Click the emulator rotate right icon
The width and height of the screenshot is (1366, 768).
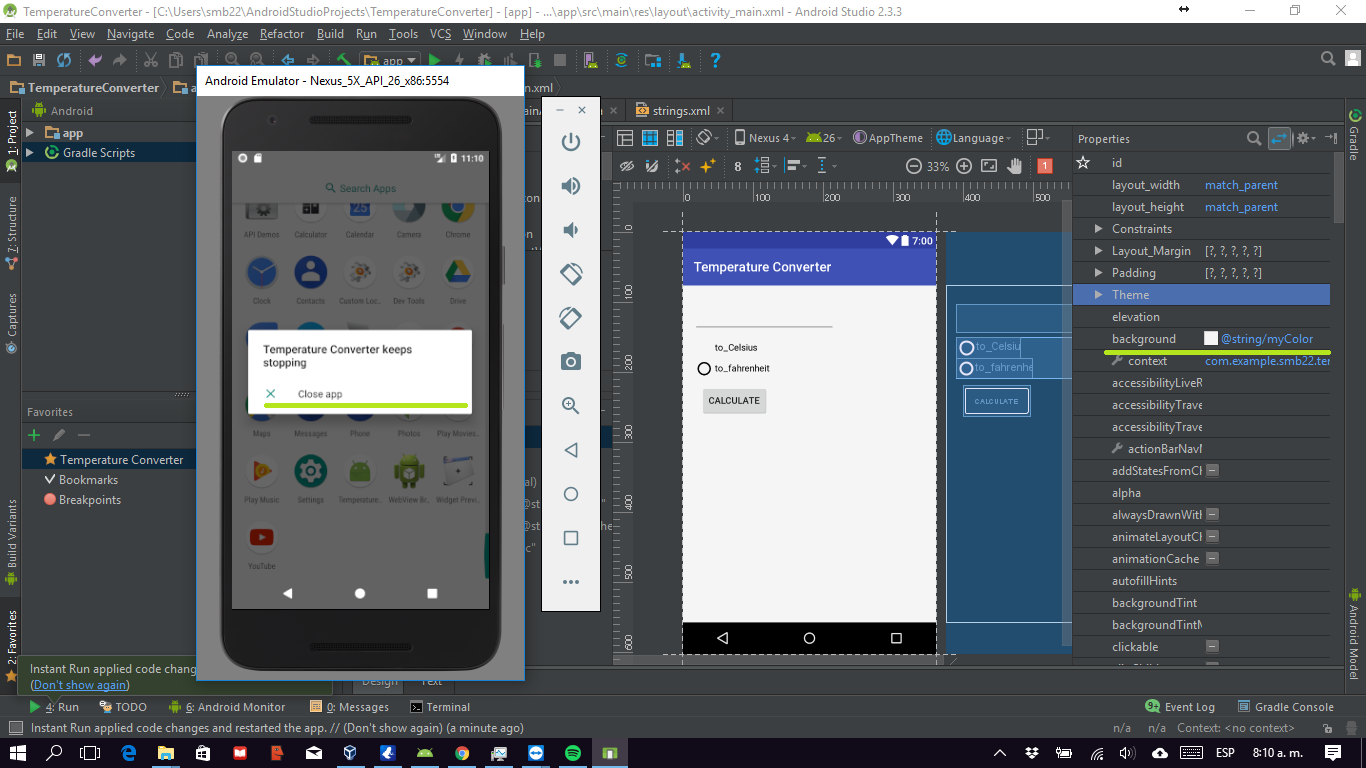click(x=571, y=318)
